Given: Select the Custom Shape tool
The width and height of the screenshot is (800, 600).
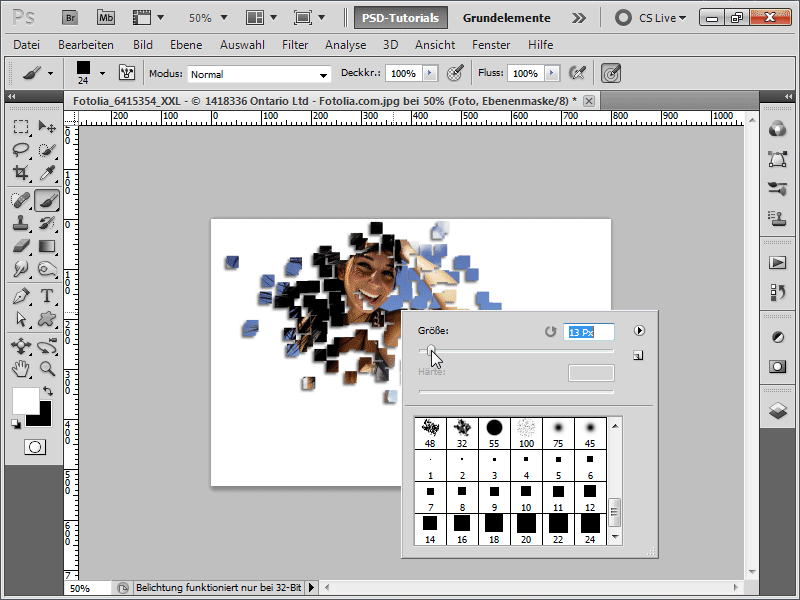Looking at the screenshot, I should click(x=47, y=319).
